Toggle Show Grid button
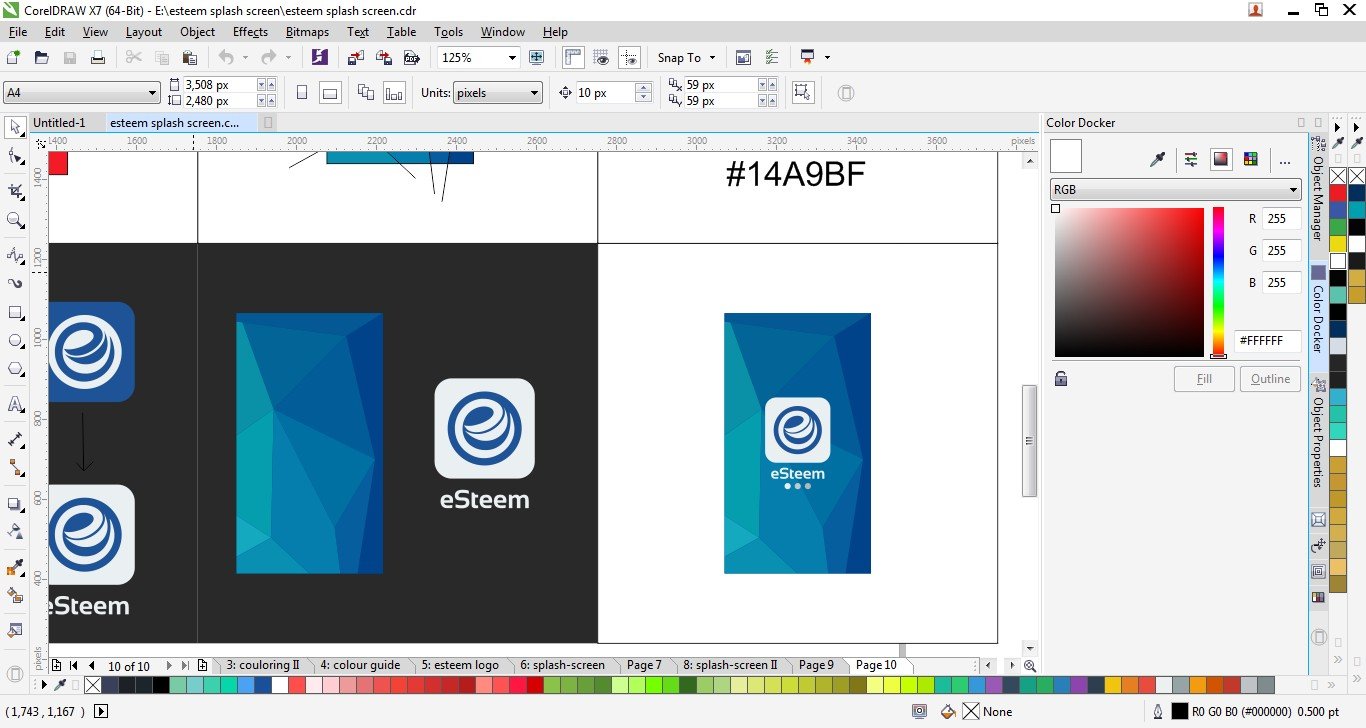1366x728 pixels. [601, 58]
